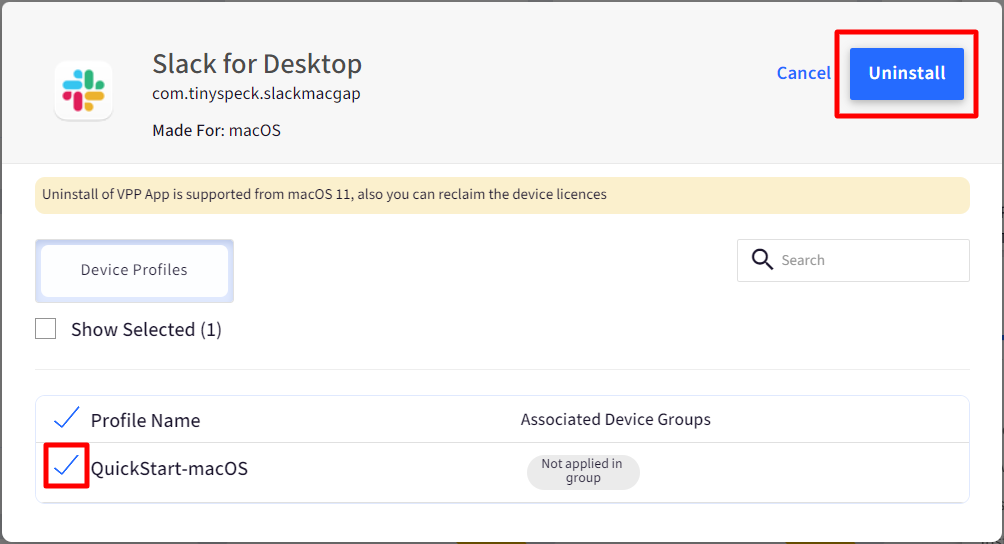
Task: Switch to the Device Profiles tab
Action: [134, 270]
